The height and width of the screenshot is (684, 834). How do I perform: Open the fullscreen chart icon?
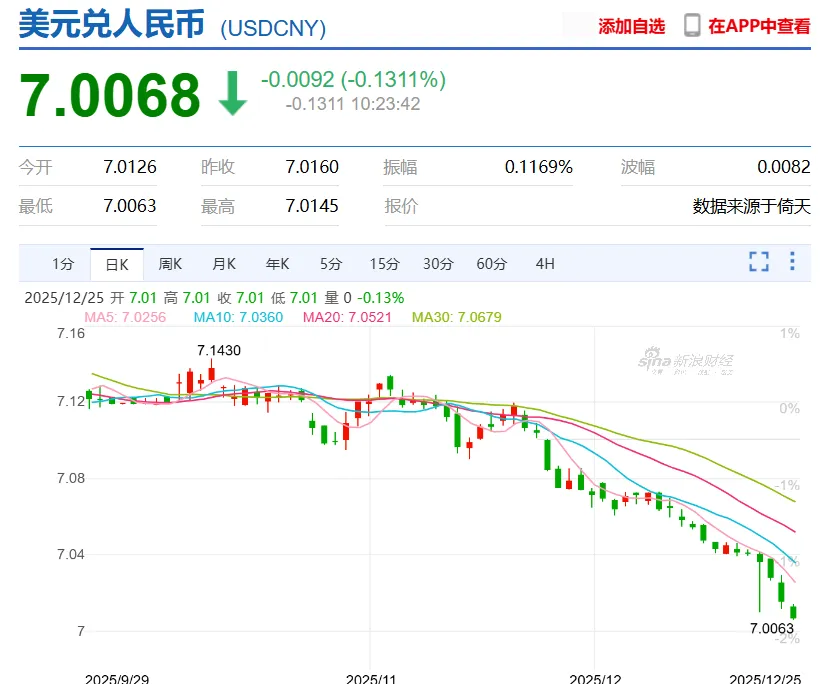point(758,262)
